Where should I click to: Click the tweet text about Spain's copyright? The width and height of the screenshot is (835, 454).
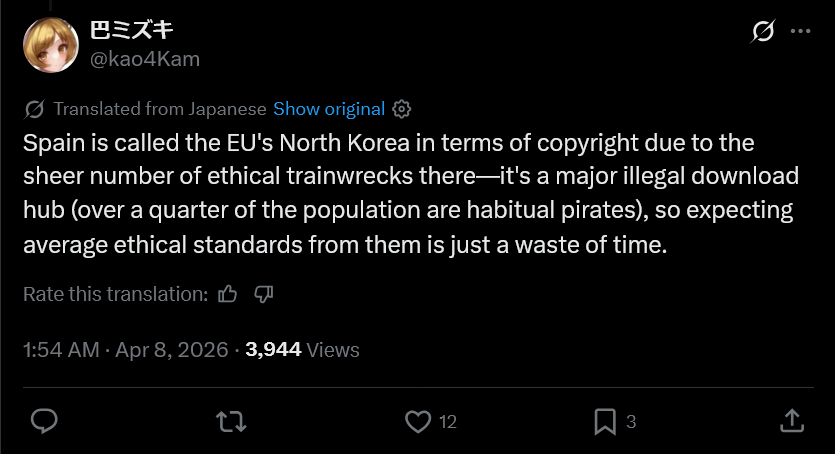click(410, 194)
